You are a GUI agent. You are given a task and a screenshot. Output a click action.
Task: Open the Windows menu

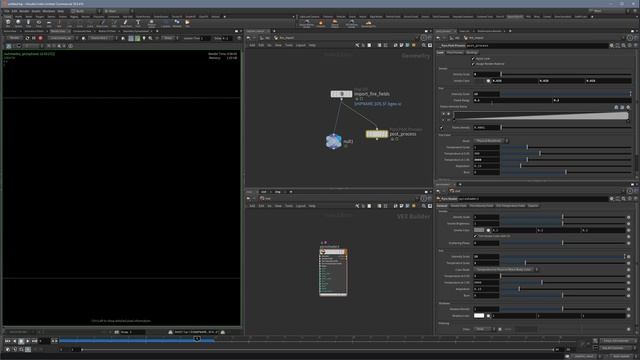[49, 11]
